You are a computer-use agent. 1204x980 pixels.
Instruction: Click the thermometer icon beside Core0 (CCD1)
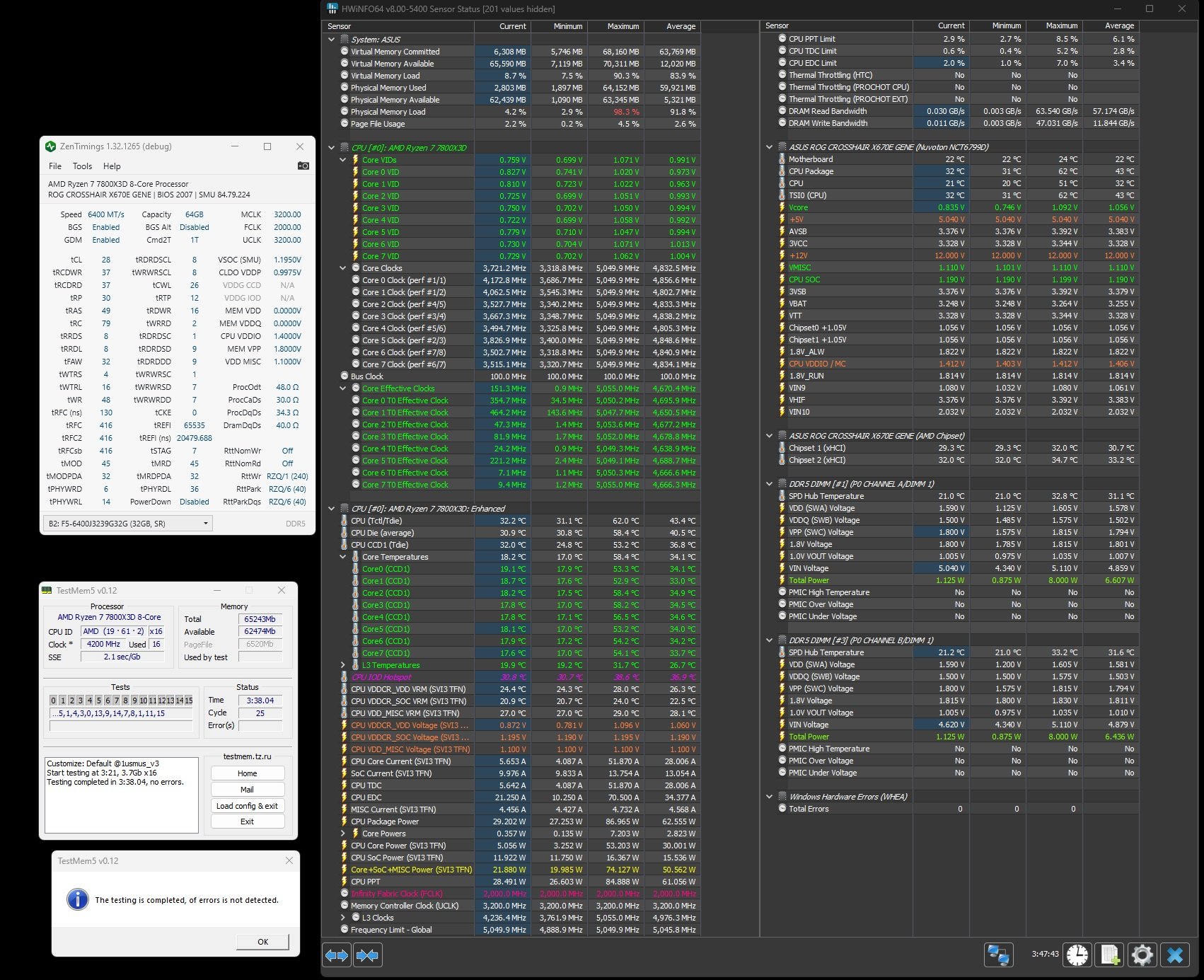tap(356, 569)
